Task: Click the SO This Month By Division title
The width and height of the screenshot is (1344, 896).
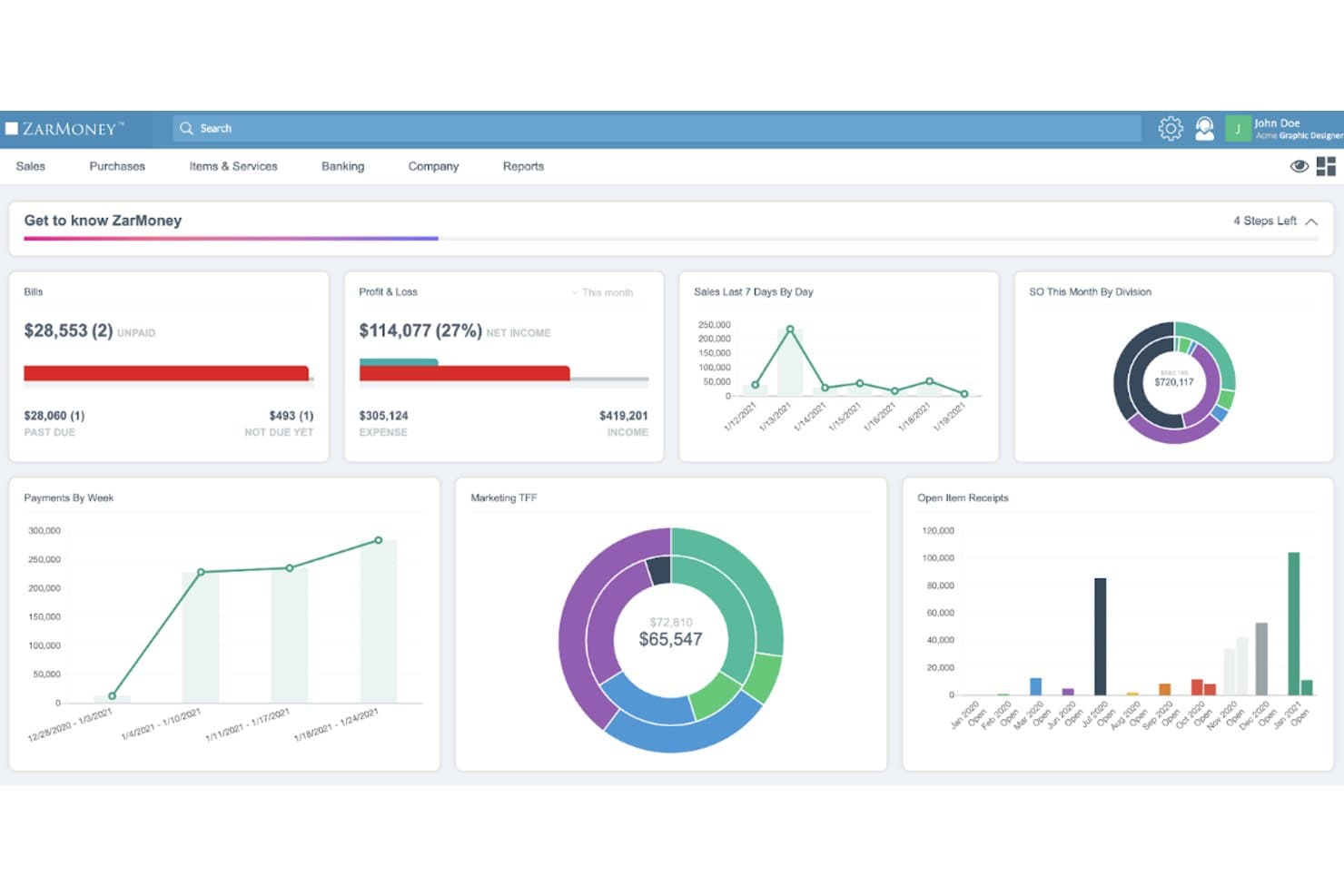Action: tap(1090, 292)
